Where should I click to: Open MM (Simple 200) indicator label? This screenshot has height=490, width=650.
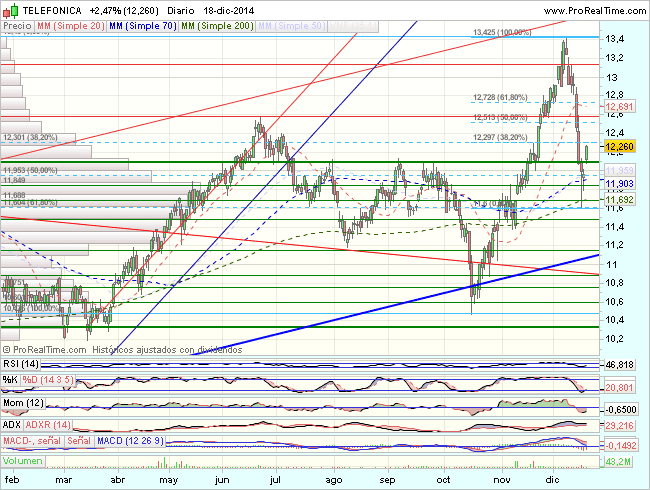[x=217, y=26]
